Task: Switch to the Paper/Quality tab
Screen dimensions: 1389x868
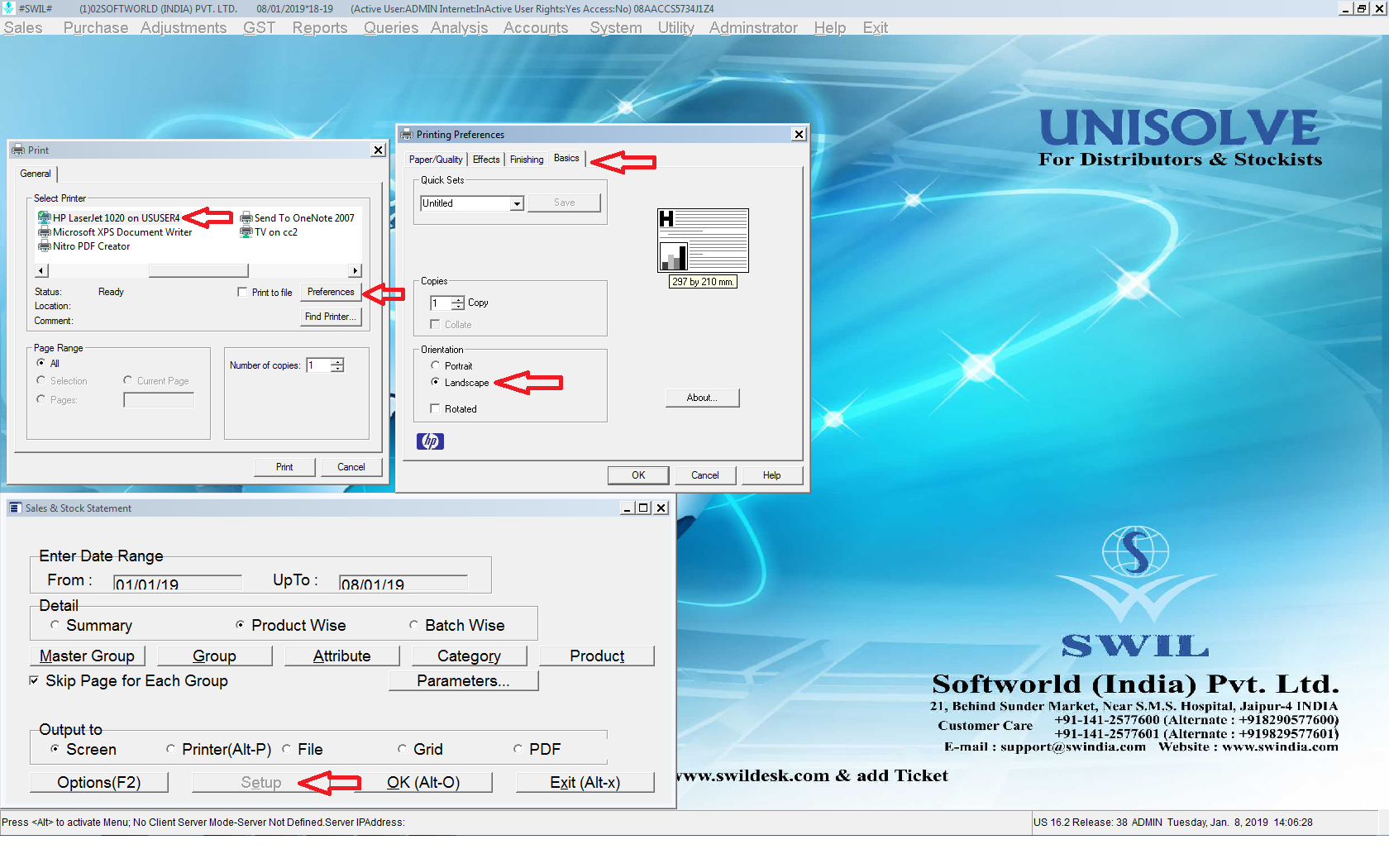Action: pos(436,160)
